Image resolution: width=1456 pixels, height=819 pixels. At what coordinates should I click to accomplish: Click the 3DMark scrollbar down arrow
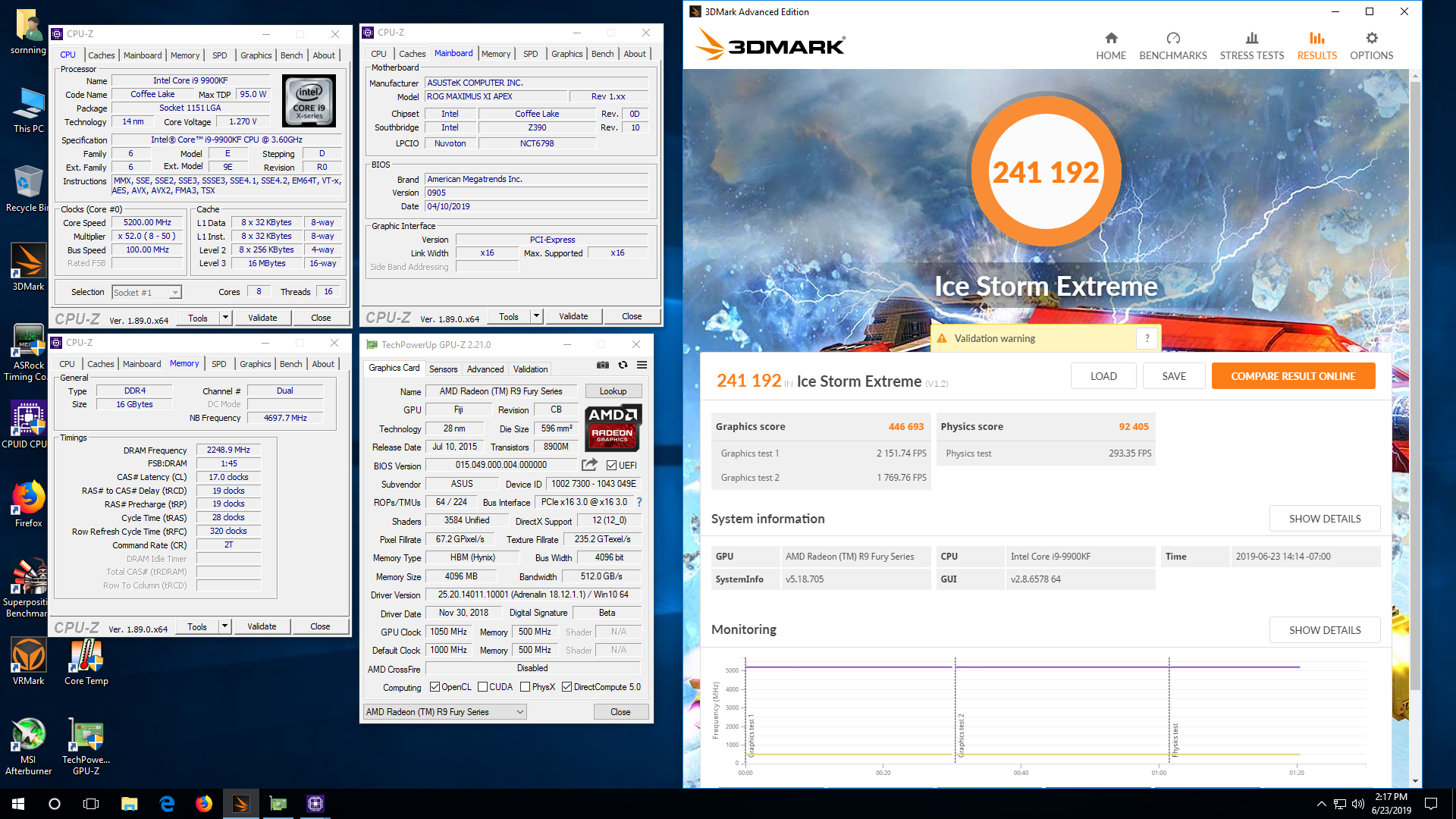coord(1415,781)
